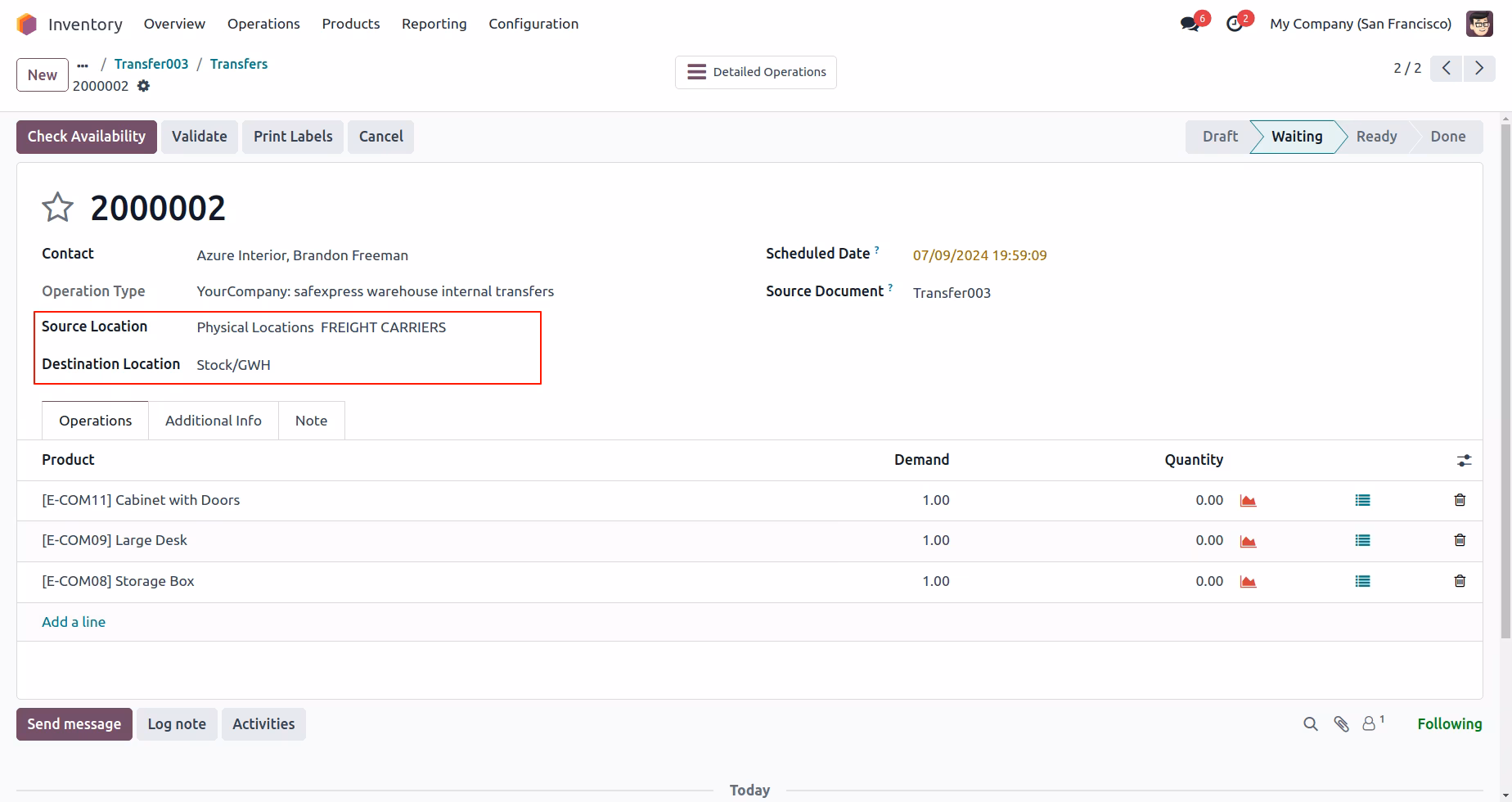This screenshot has width=1512, height=802.
Task: Search messages with the chatter magnifier icon
Action: click(1311, 724)
